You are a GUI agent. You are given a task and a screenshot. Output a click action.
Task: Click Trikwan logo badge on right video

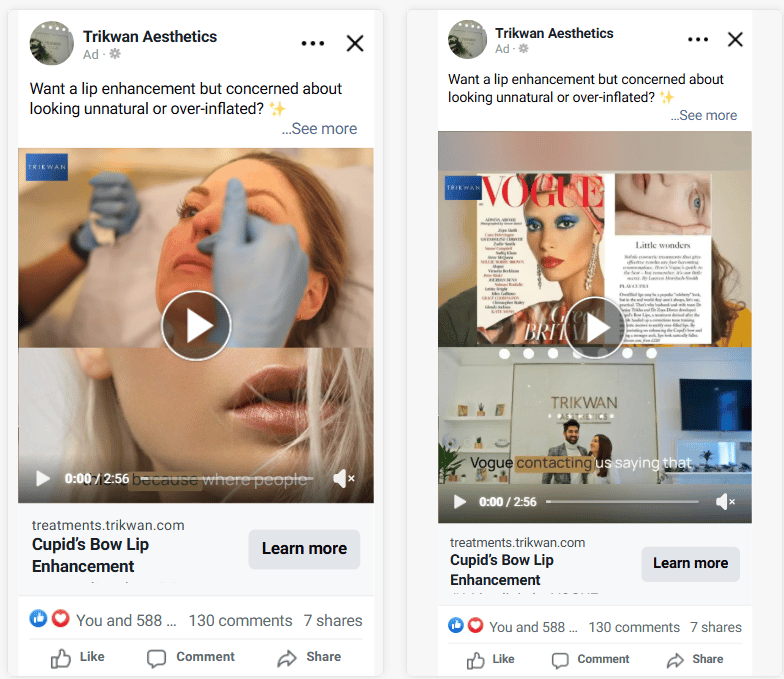click(463, 188)
